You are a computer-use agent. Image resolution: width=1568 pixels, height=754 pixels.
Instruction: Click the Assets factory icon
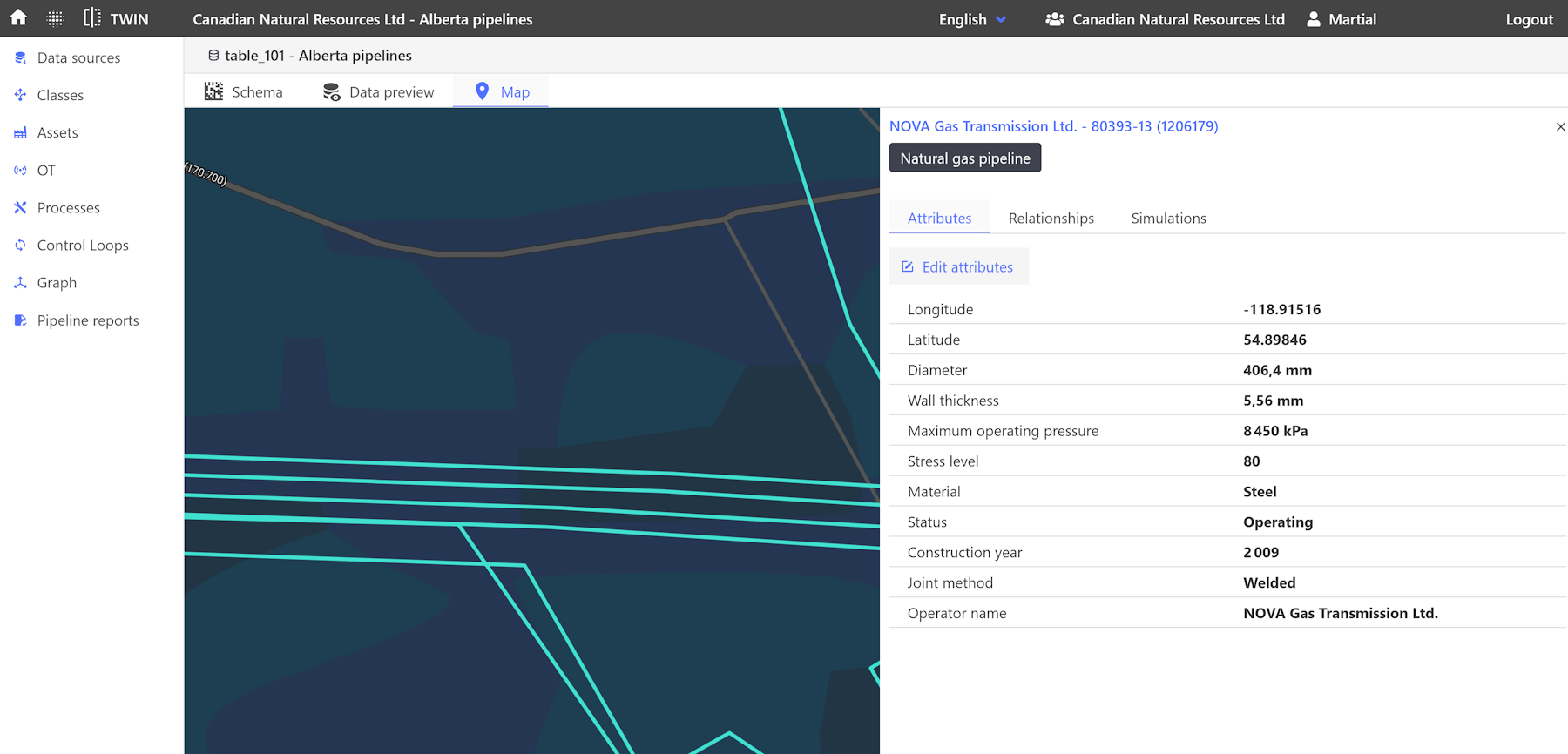point(20,132)
